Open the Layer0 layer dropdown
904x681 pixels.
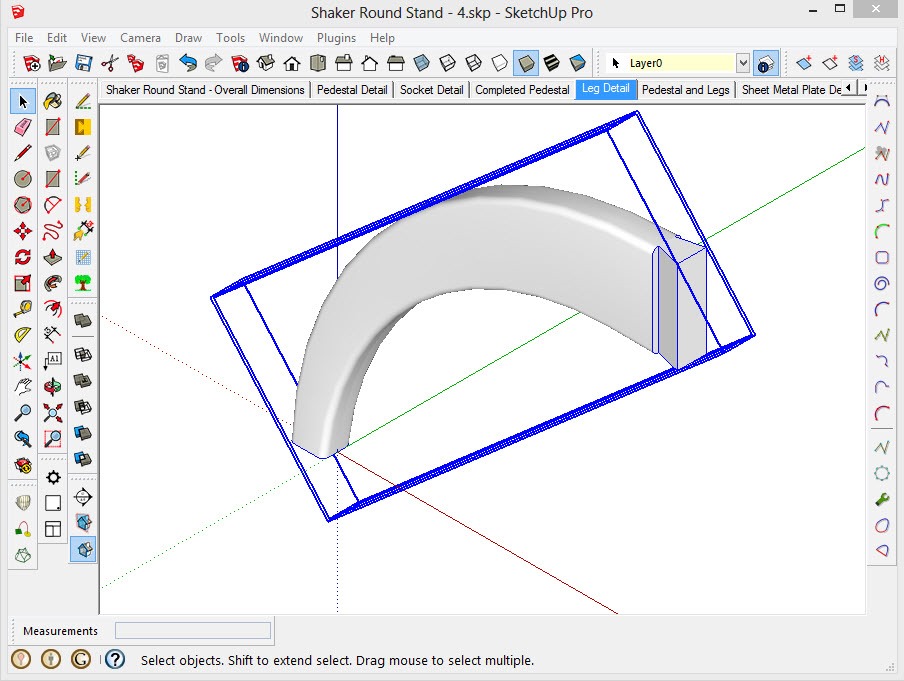click(x=743, y=62)
